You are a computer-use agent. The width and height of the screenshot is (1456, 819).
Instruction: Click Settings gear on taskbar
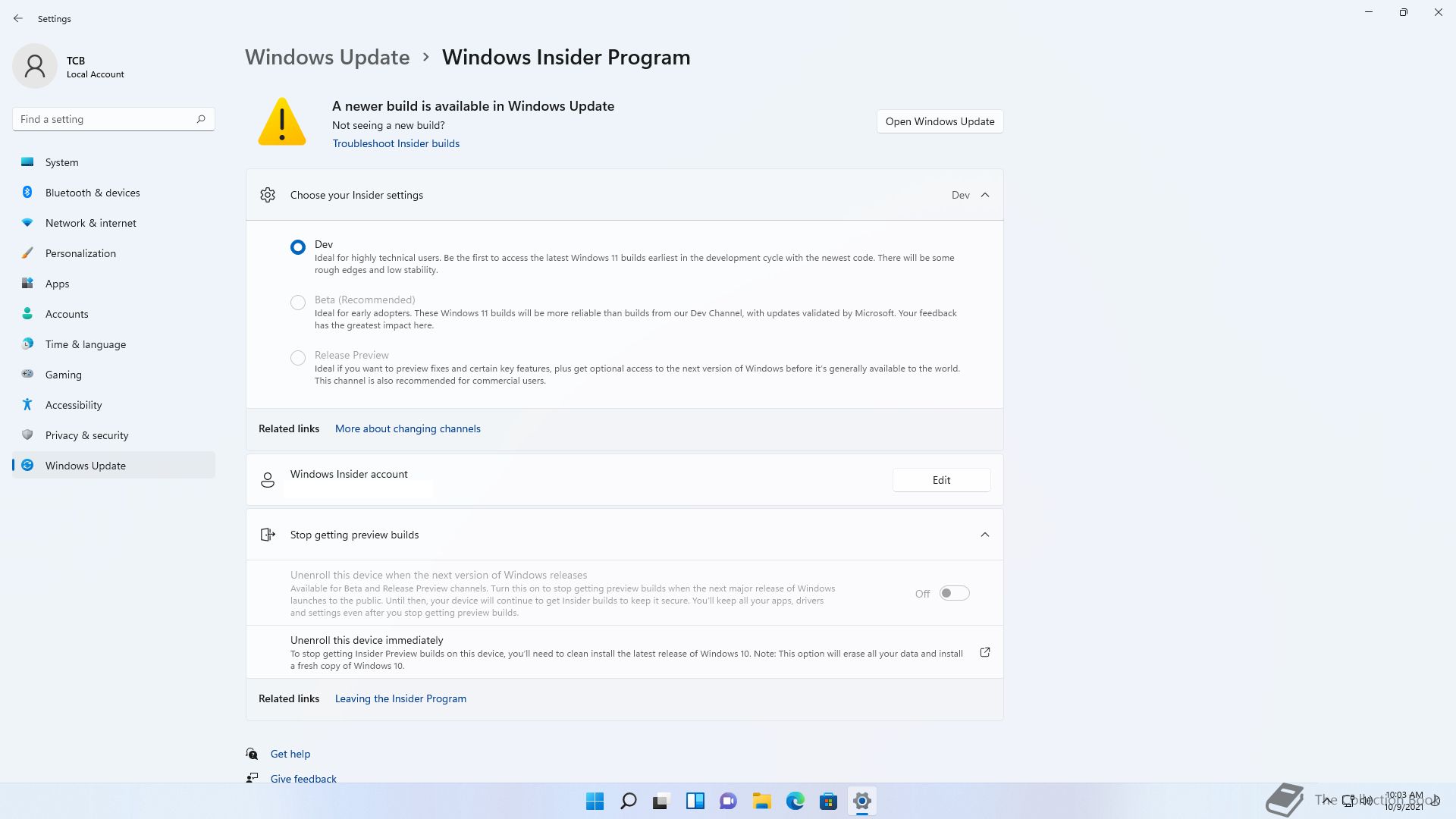[x=861, y=801]
